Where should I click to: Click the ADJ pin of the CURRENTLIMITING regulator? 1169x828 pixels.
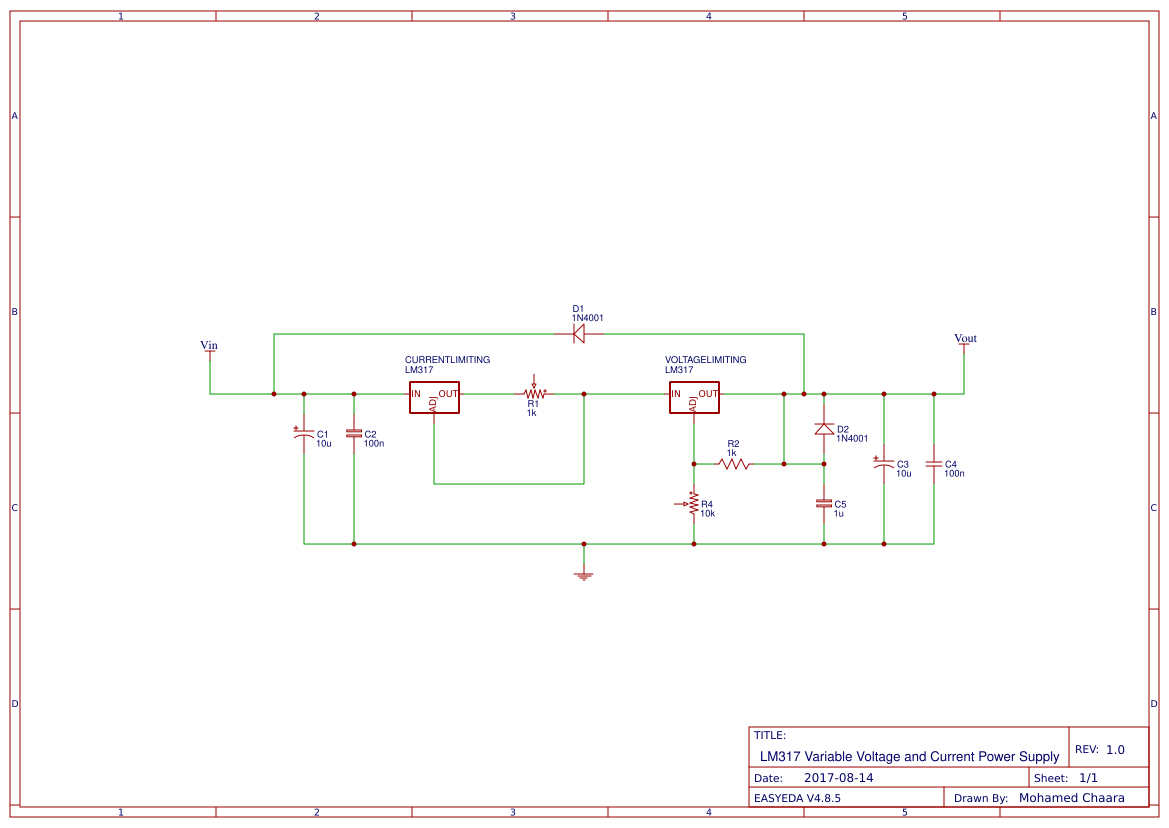pyautogui.click(x=433, y=404)
